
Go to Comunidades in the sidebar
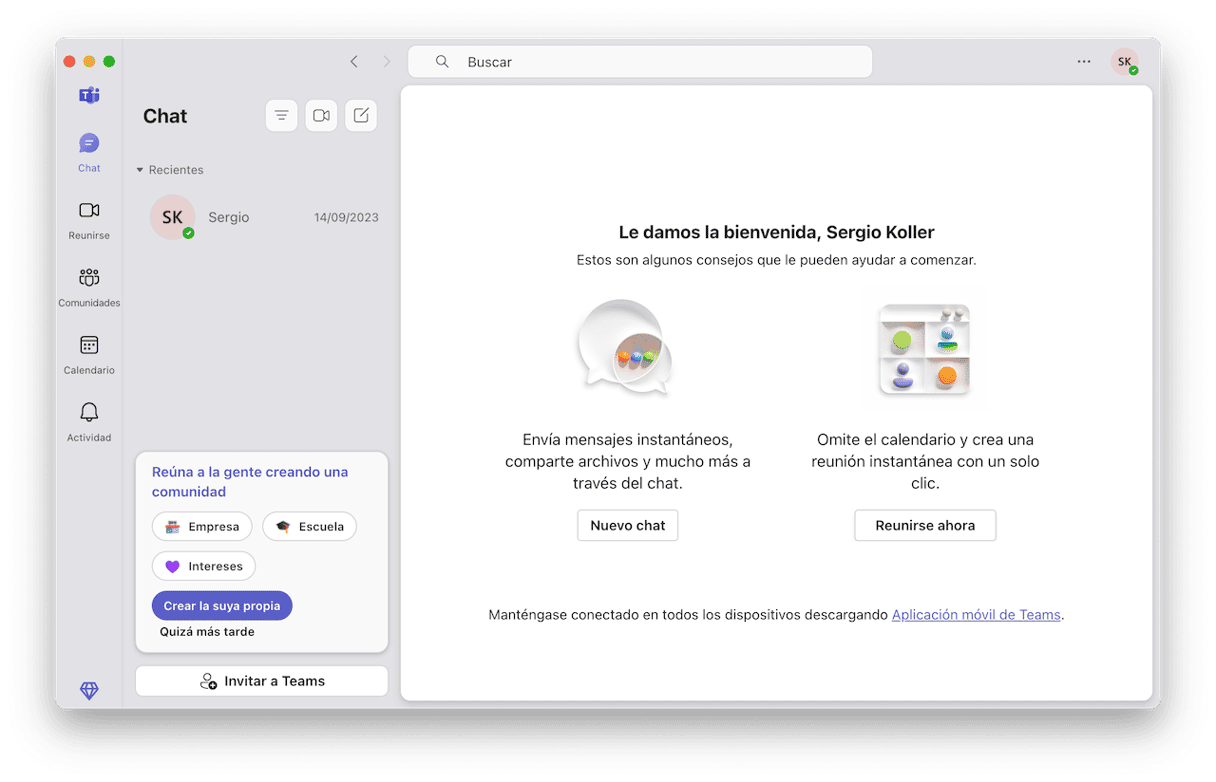click(x=89, y=286)
